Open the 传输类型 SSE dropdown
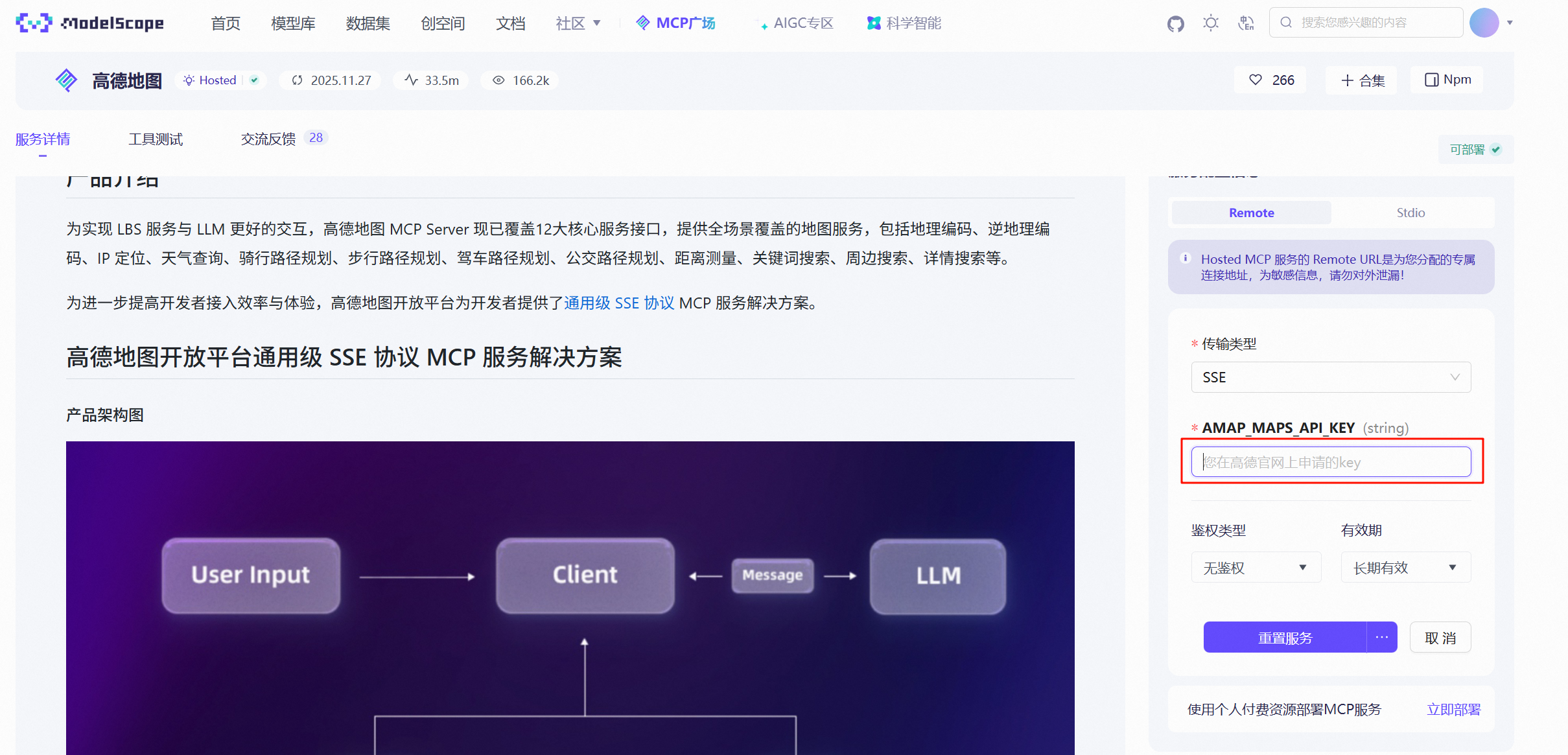The width and height of the screenshot is (1568, 755). pyautogui.click(x=1331, y=377)
